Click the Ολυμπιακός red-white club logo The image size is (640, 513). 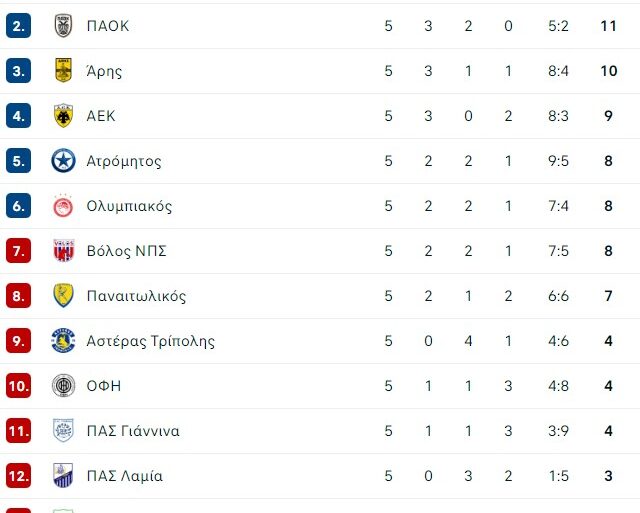coord(63,206)
